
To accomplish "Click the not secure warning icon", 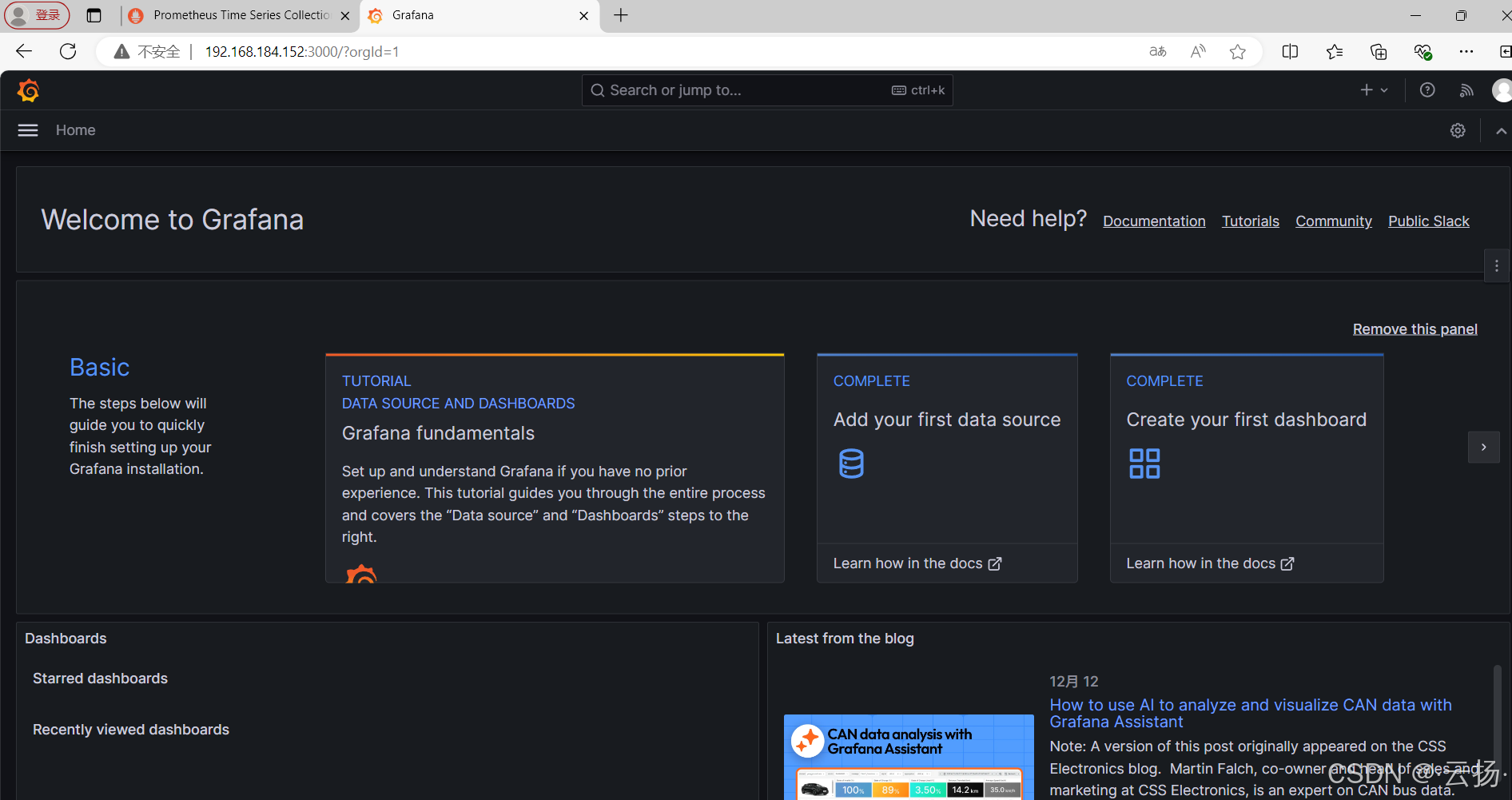I will pyautogui.click(x=121, y=52).
